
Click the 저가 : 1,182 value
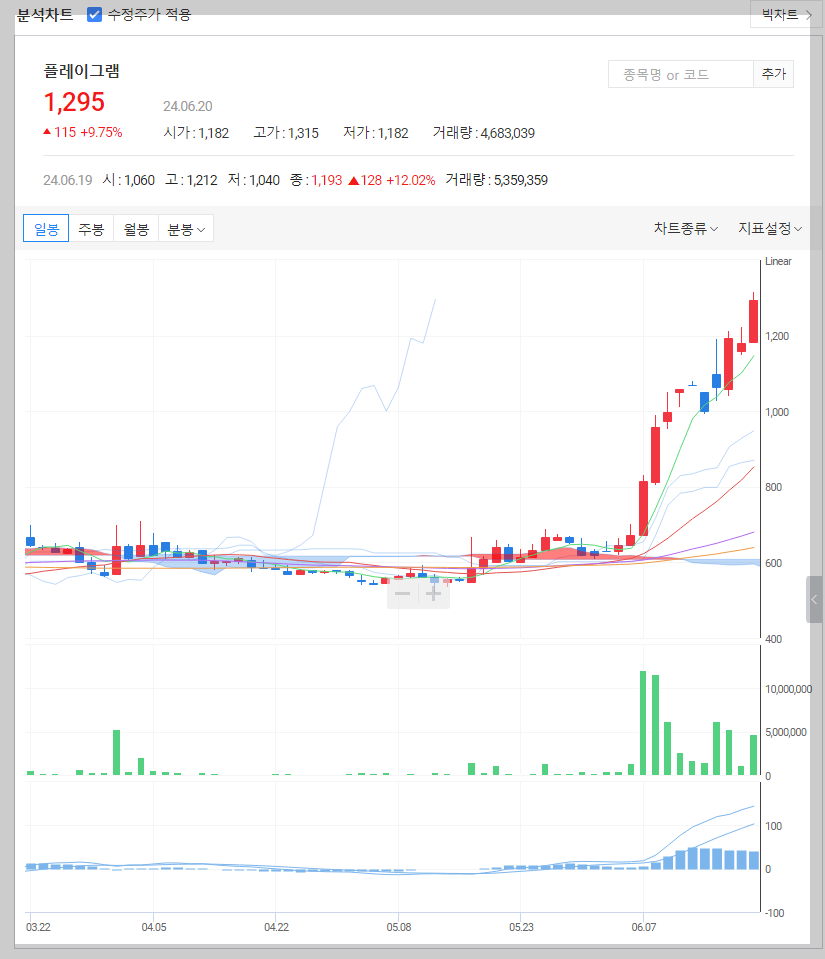pos(376,133)
